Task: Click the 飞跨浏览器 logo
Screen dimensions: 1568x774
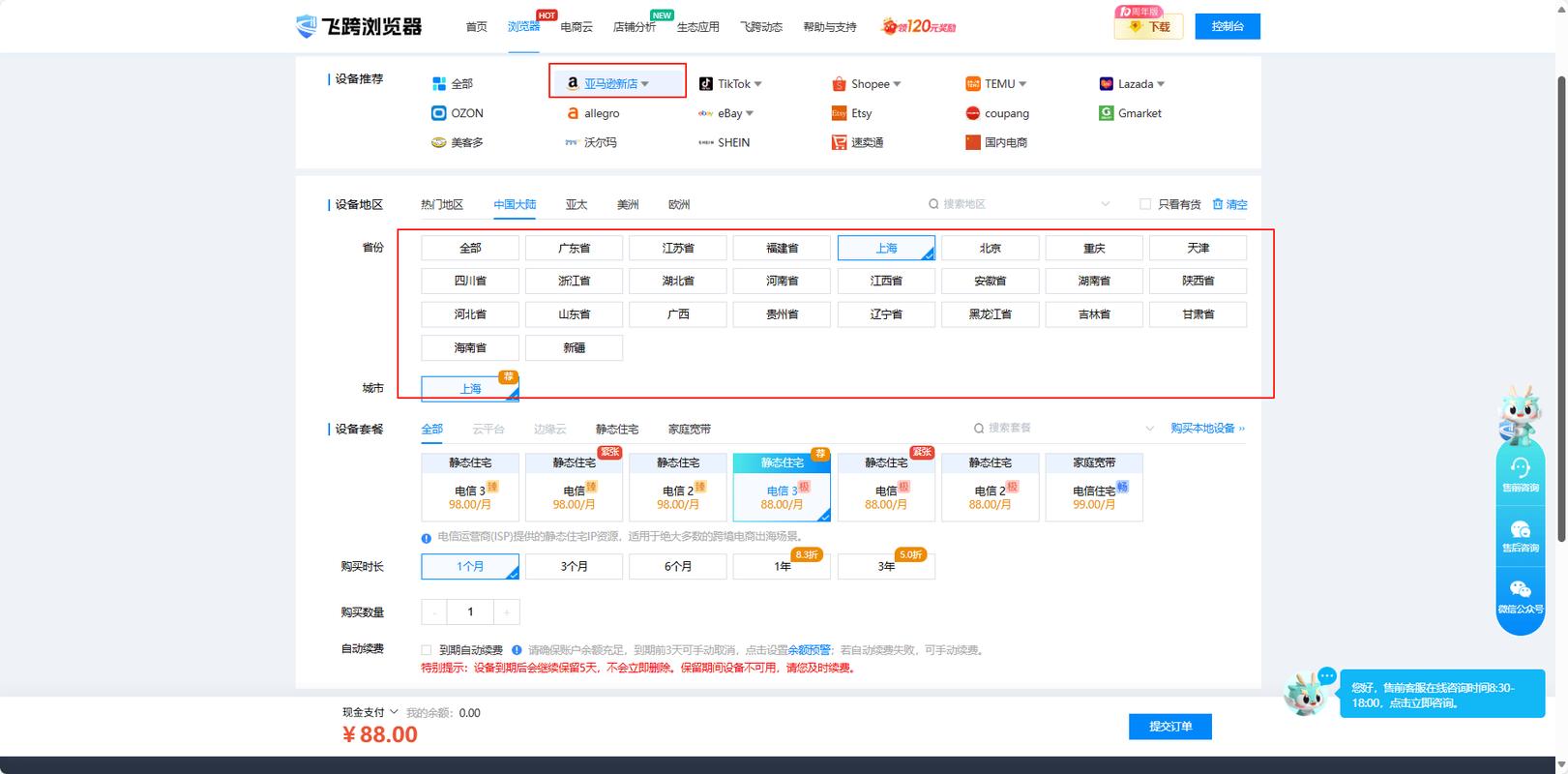Action: click(x=359, y=26)
